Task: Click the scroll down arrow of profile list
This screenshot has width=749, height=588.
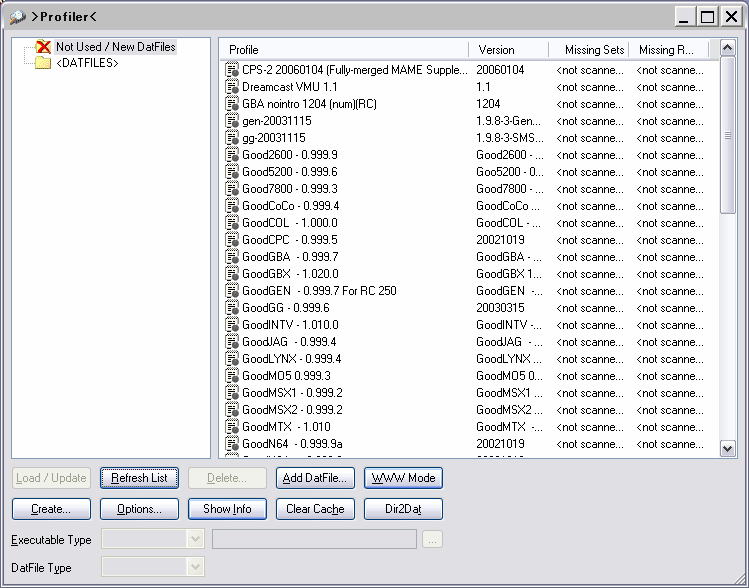Action: (x=728, y=449)
